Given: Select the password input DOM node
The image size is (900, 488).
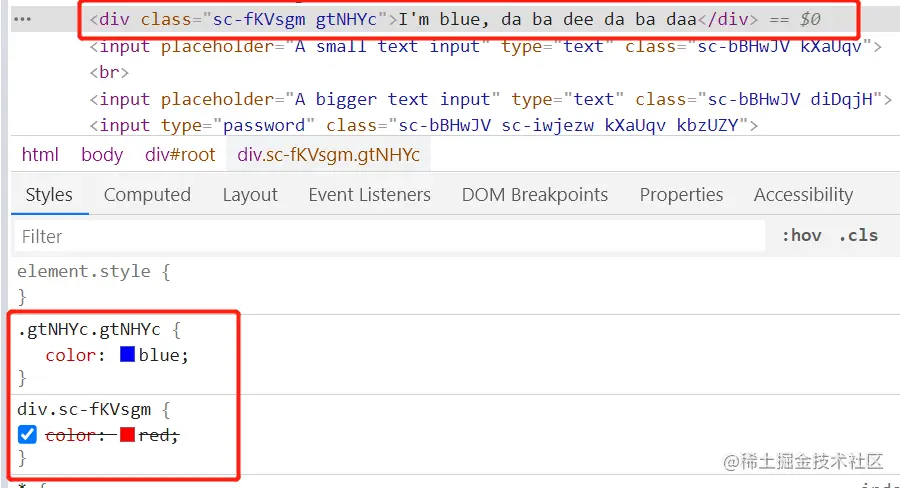Looking at the screenshot, I should [424, 125].
